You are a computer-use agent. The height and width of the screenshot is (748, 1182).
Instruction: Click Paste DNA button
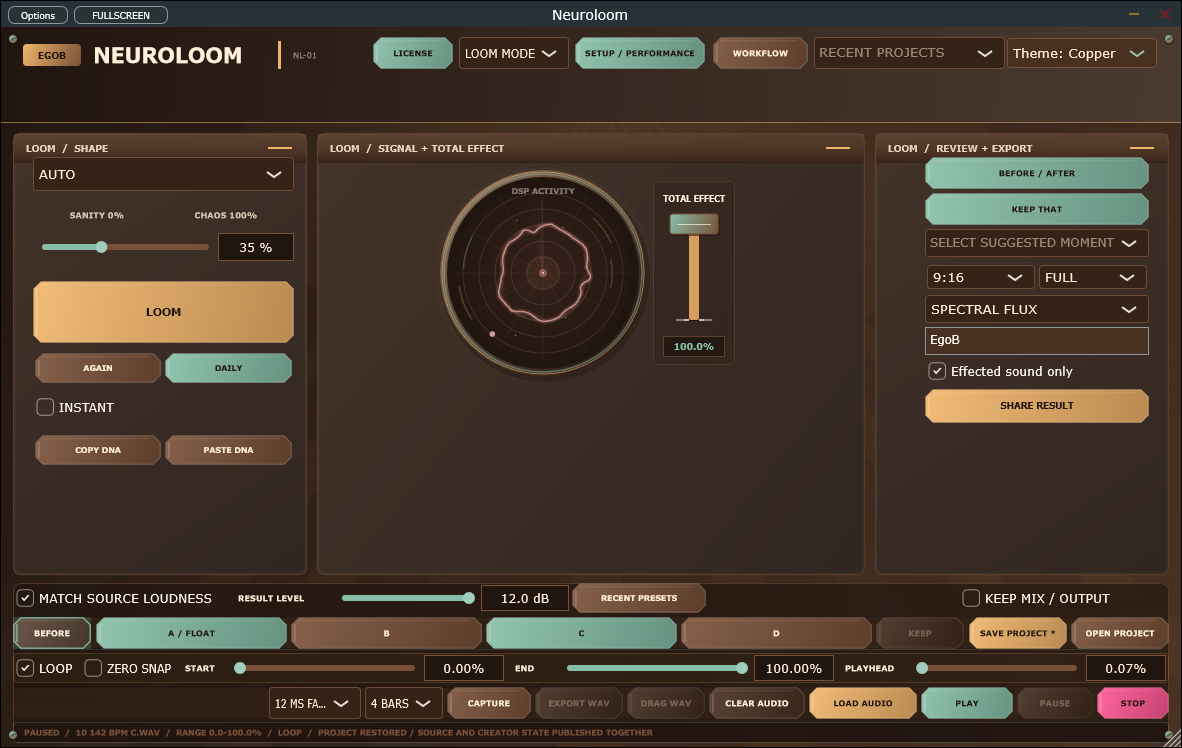pyautogui.click(x=228, y=449)
